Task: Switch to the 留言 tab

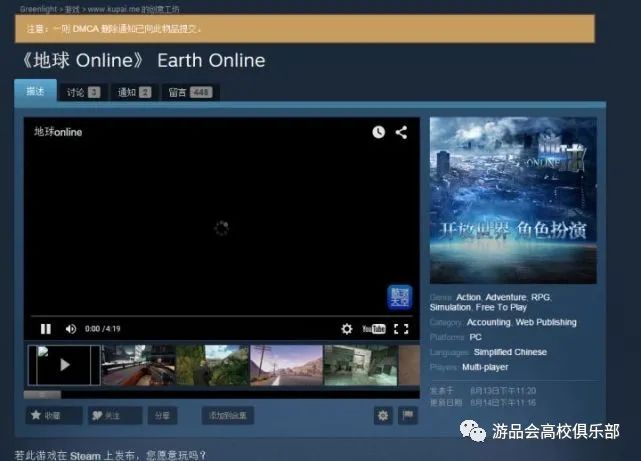Action: (191, 92)
